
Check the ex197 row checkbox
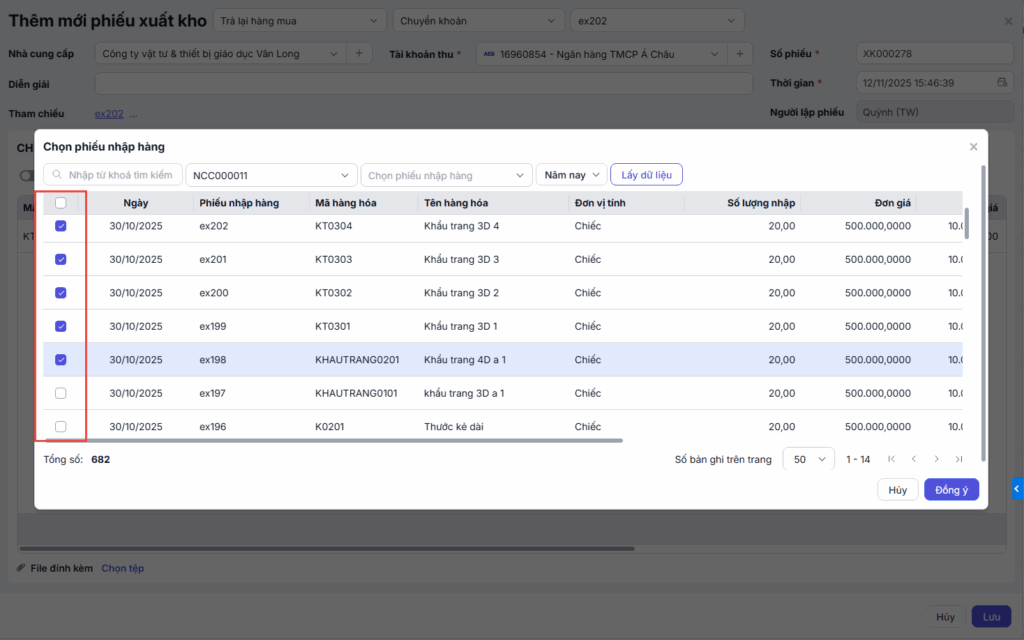61,393
